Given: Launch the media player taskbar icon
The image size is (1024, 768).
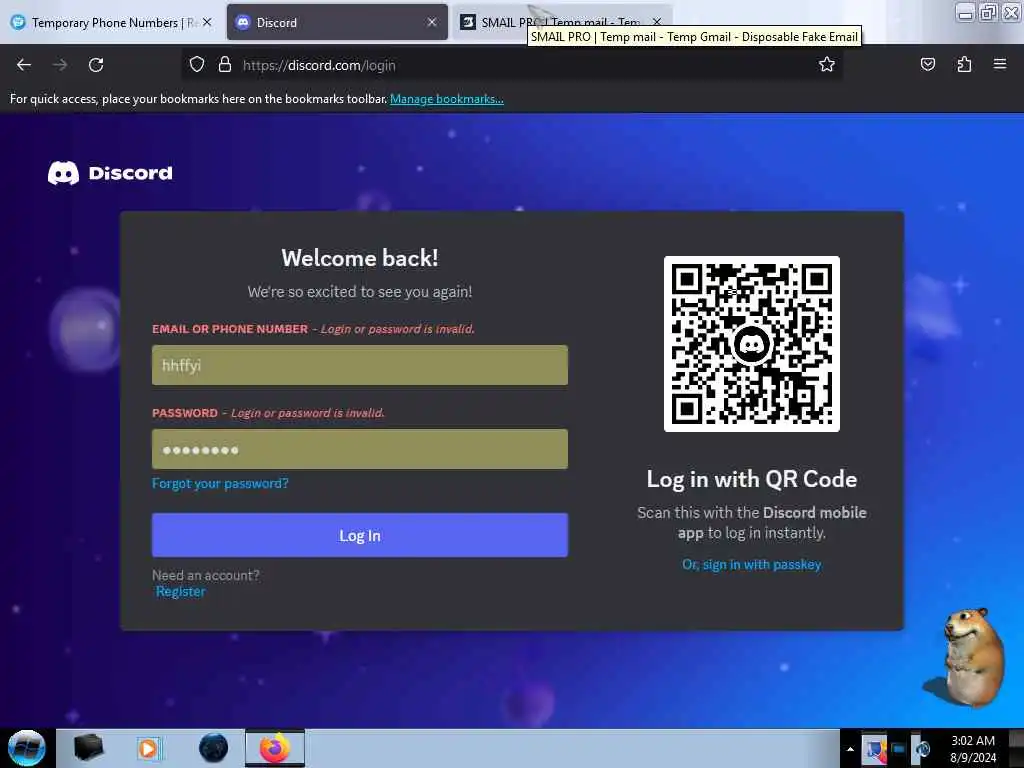Looking at the screenshot, I should 149,748.
